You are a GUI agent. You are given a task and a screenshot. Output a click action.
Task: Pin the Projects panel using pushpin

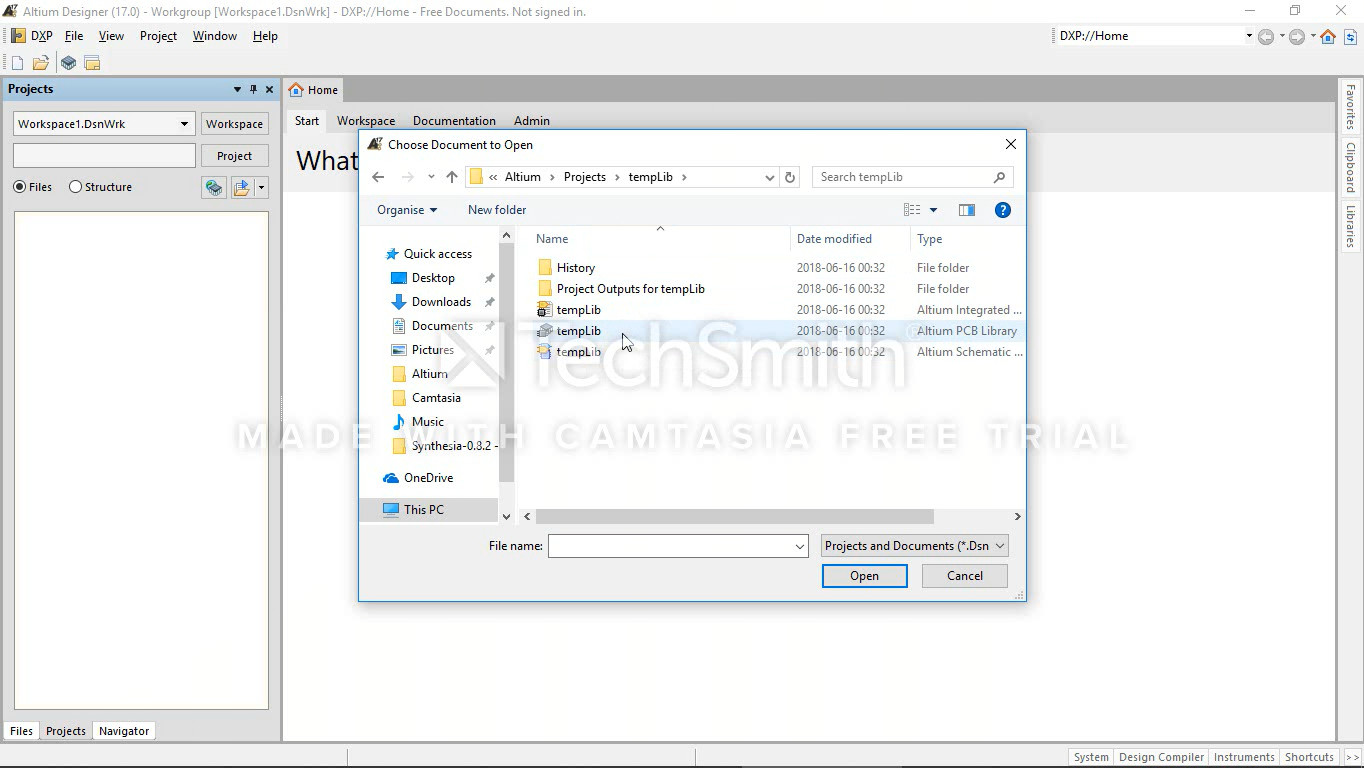253,89
